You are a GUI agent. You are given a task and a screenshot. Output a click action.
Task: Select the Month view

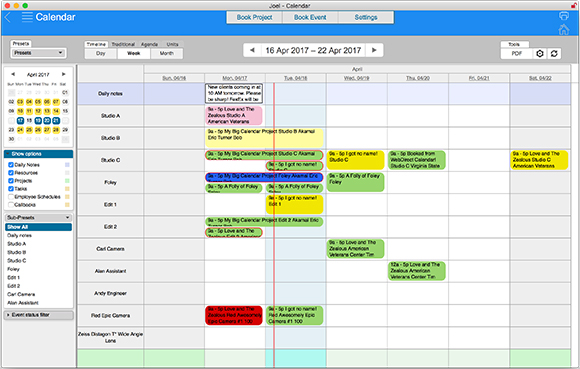[166, 54]
